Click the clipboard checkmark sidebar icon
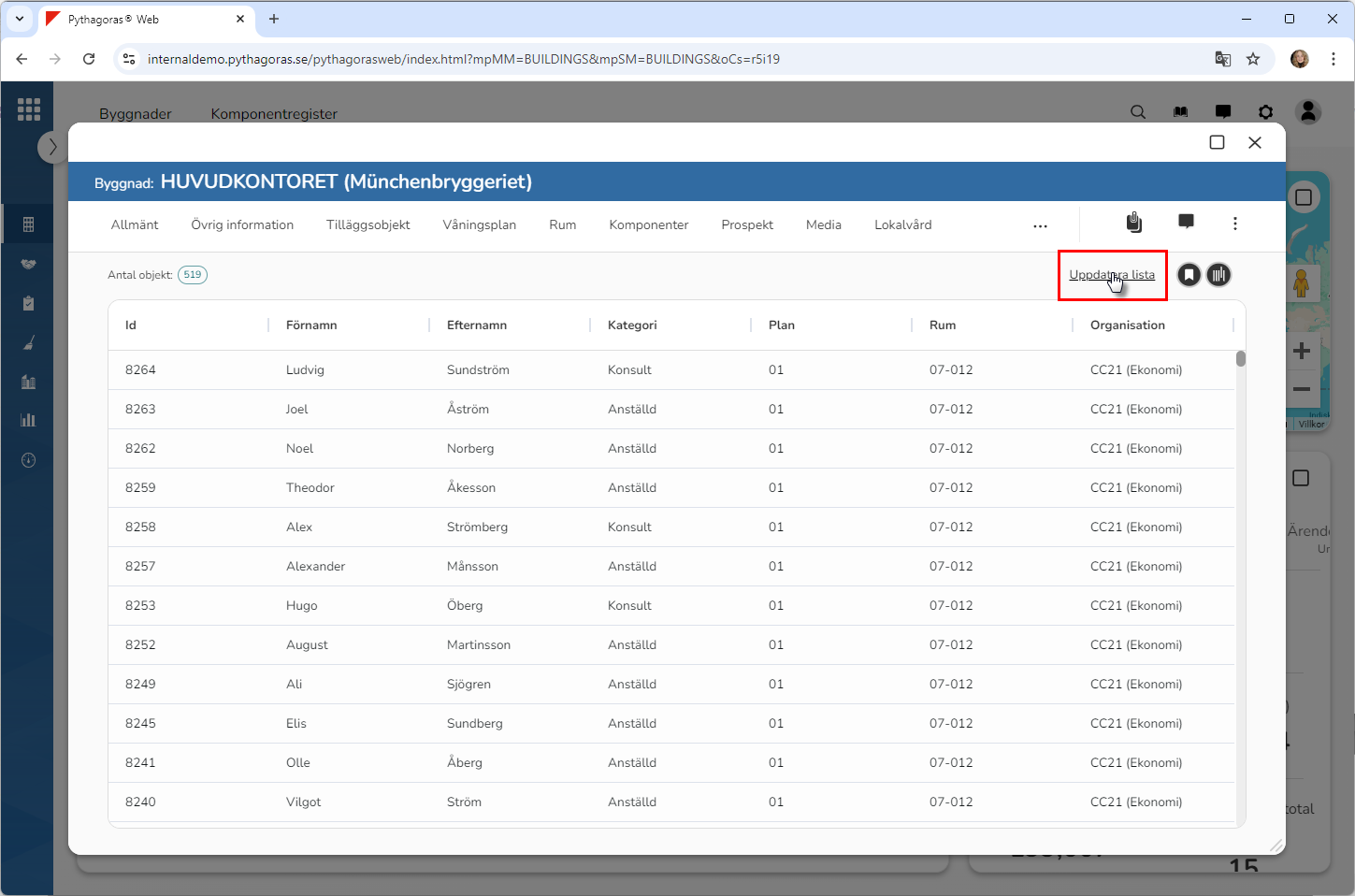Image resolution: width=1355 pixels, height=896 pixels. pyautogui.click(x=28, y=303)
